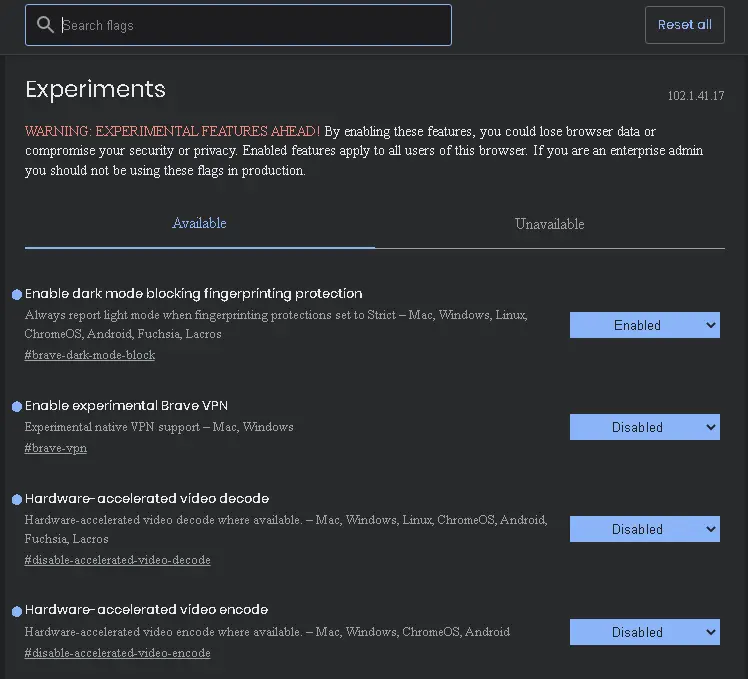Image resolution: width=748 pixels, height=679 pixels.
Task: Click 'Hardware-accelerated video decode where available' description
Action: point(285,529)
